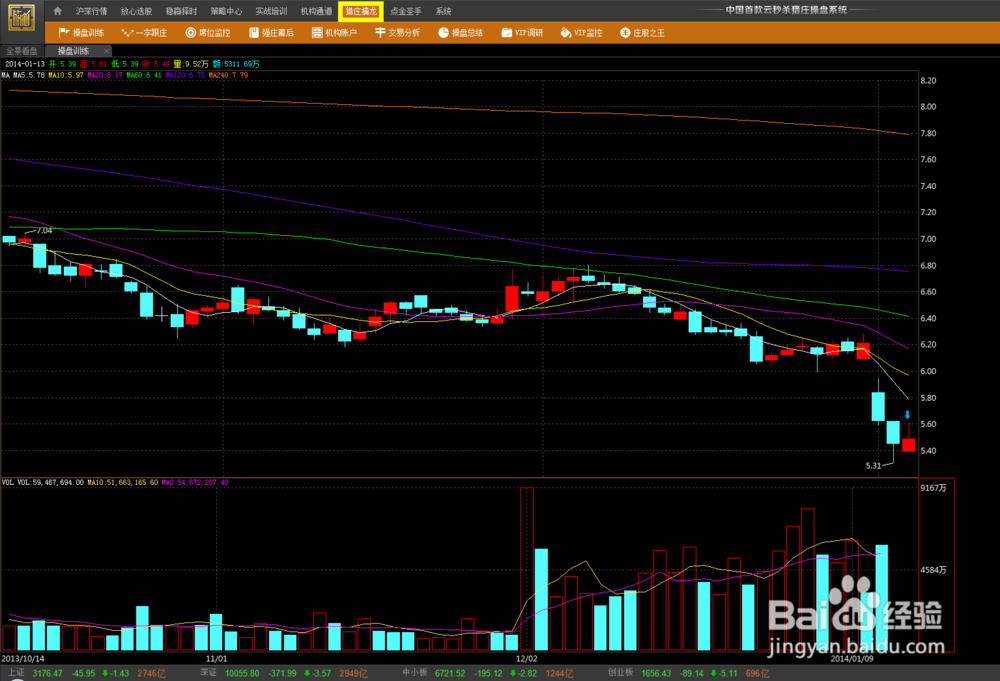The image size is (1000, 681).
Task: Open the 沪深行情 menu
Action: pos(91,11)
